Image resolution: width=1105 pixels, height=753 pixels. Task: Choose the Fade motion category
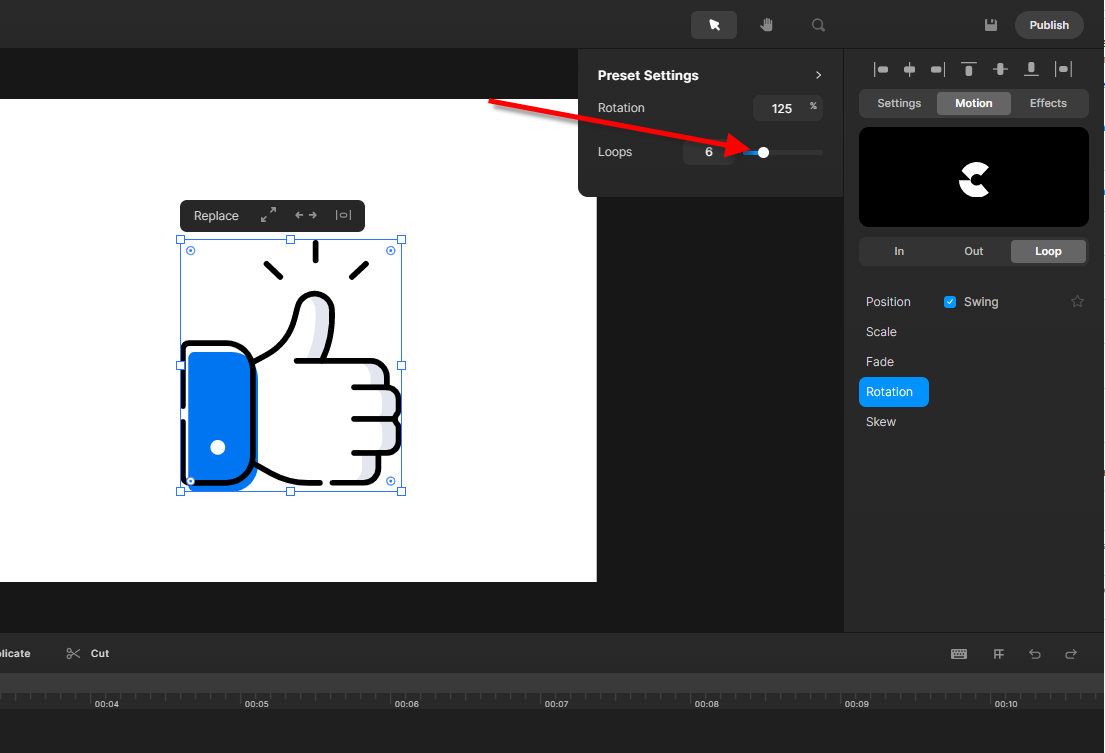coord(879,362)
